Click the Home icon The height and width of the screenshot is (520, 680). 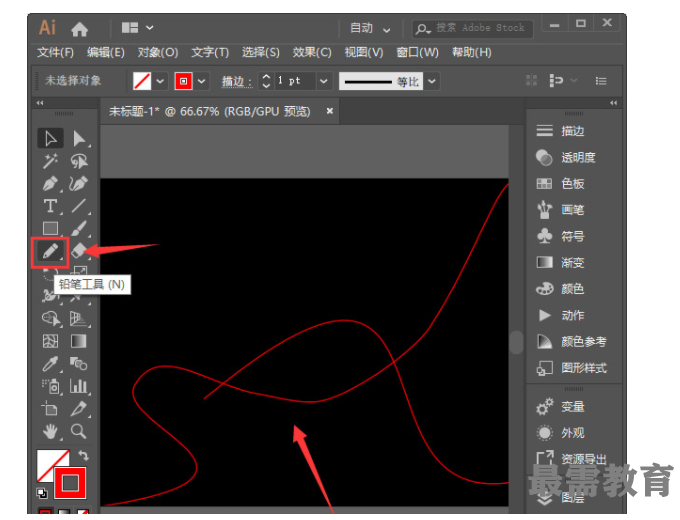point(79,29)
